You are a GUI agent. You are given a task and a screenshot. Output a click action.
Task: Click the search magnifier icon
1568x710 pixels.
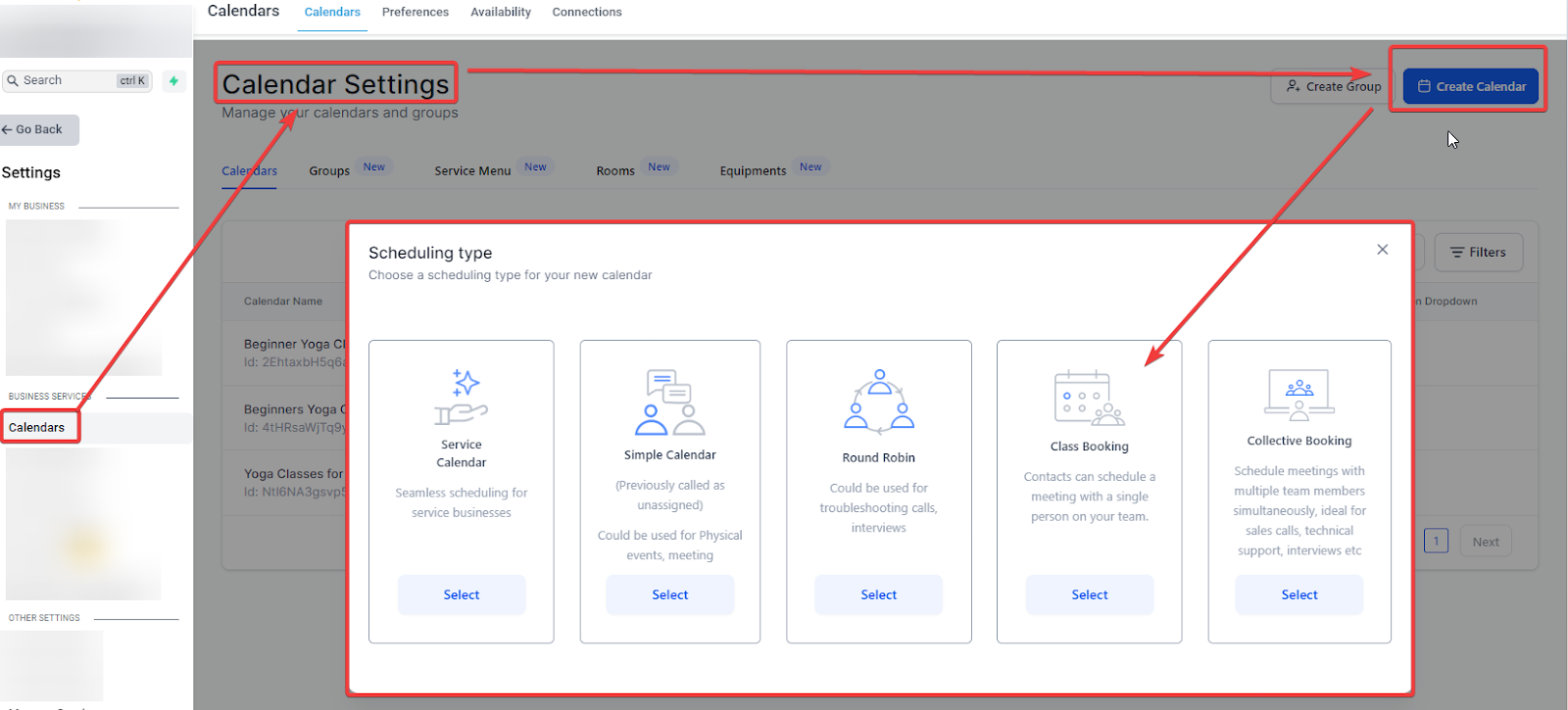click(x=13, y=80)
